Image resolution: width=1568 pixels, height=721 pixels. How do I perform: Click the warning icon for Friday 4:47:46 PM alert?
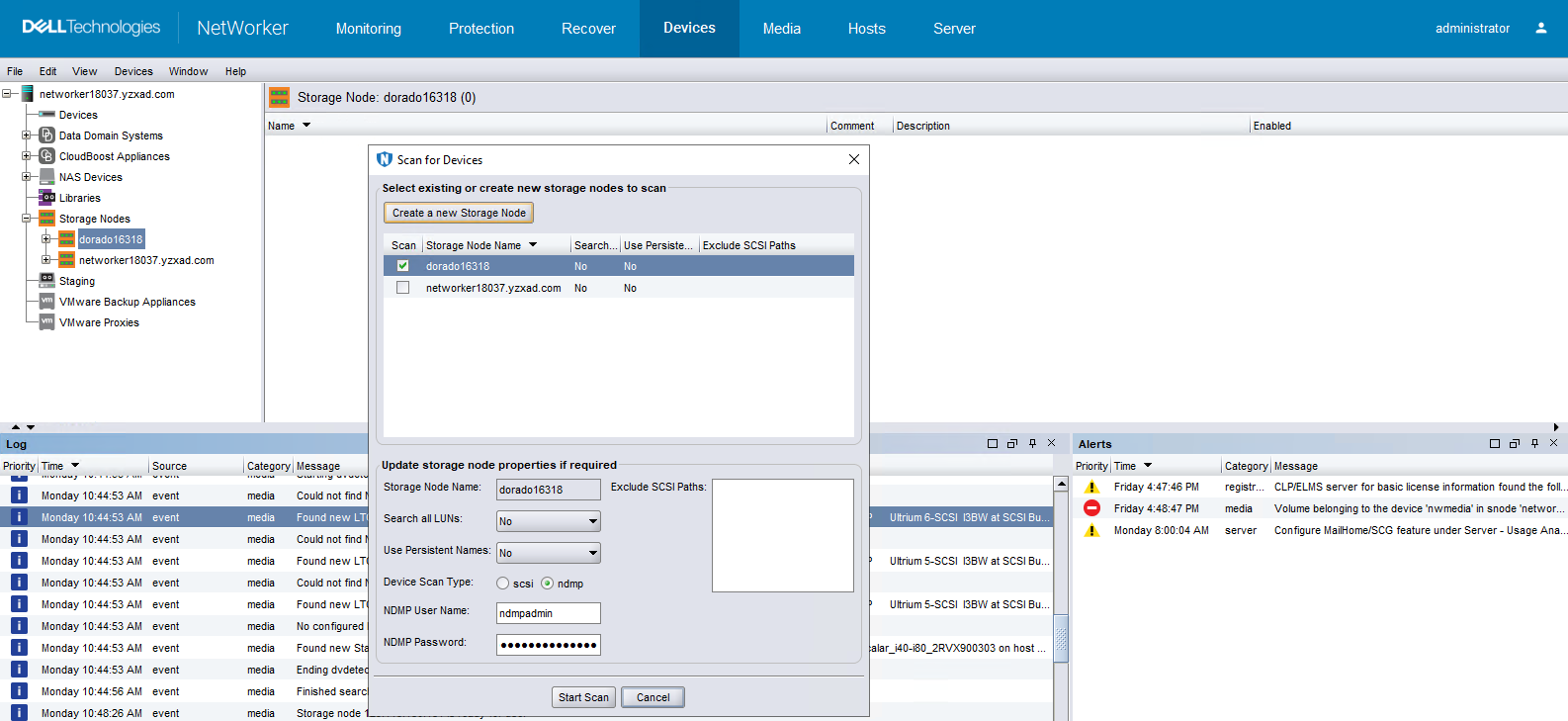click(1091, 487)
